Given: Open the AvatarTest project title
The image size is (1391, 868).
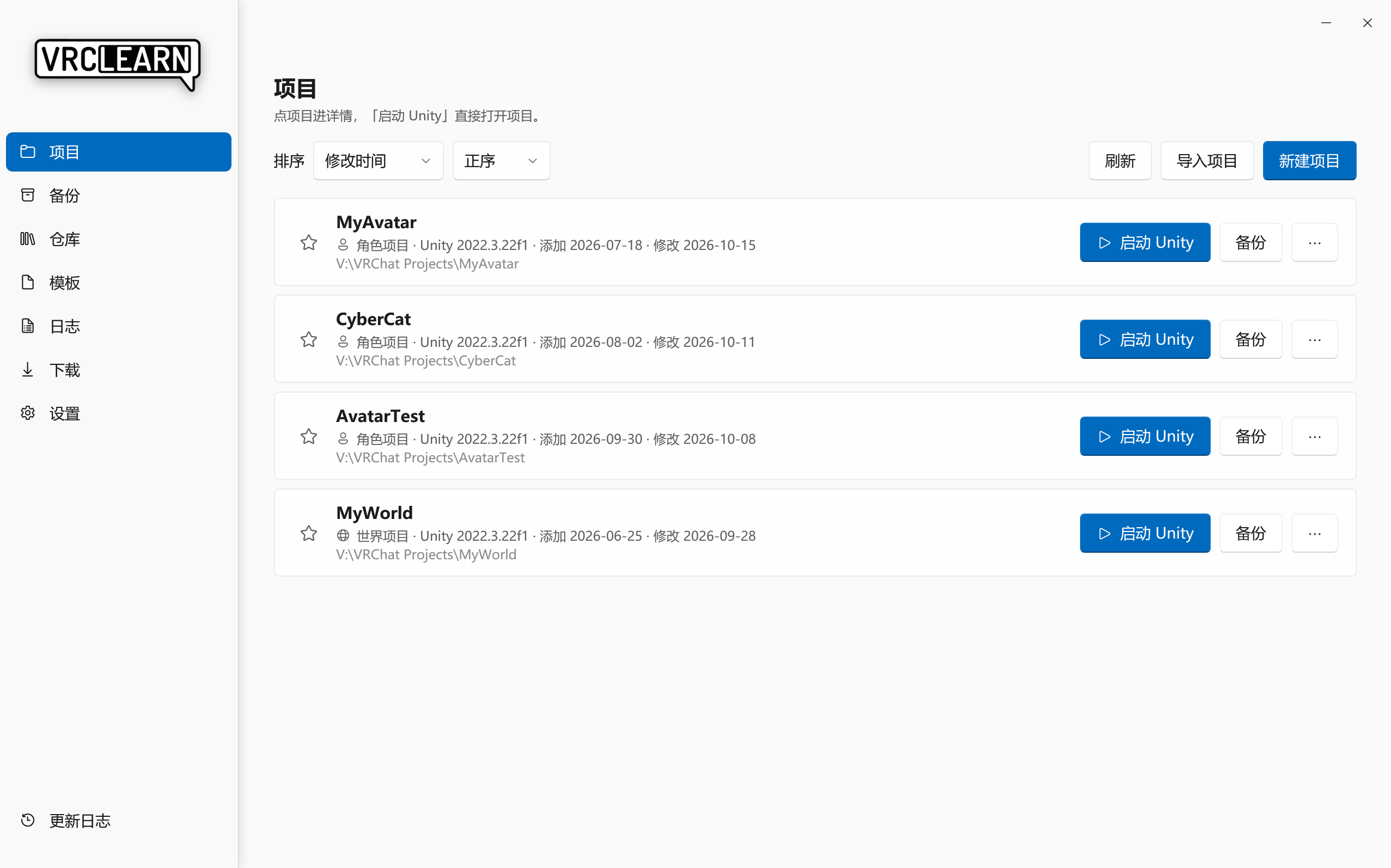Looking at the screenshot, I should click(x=380, y=416).
